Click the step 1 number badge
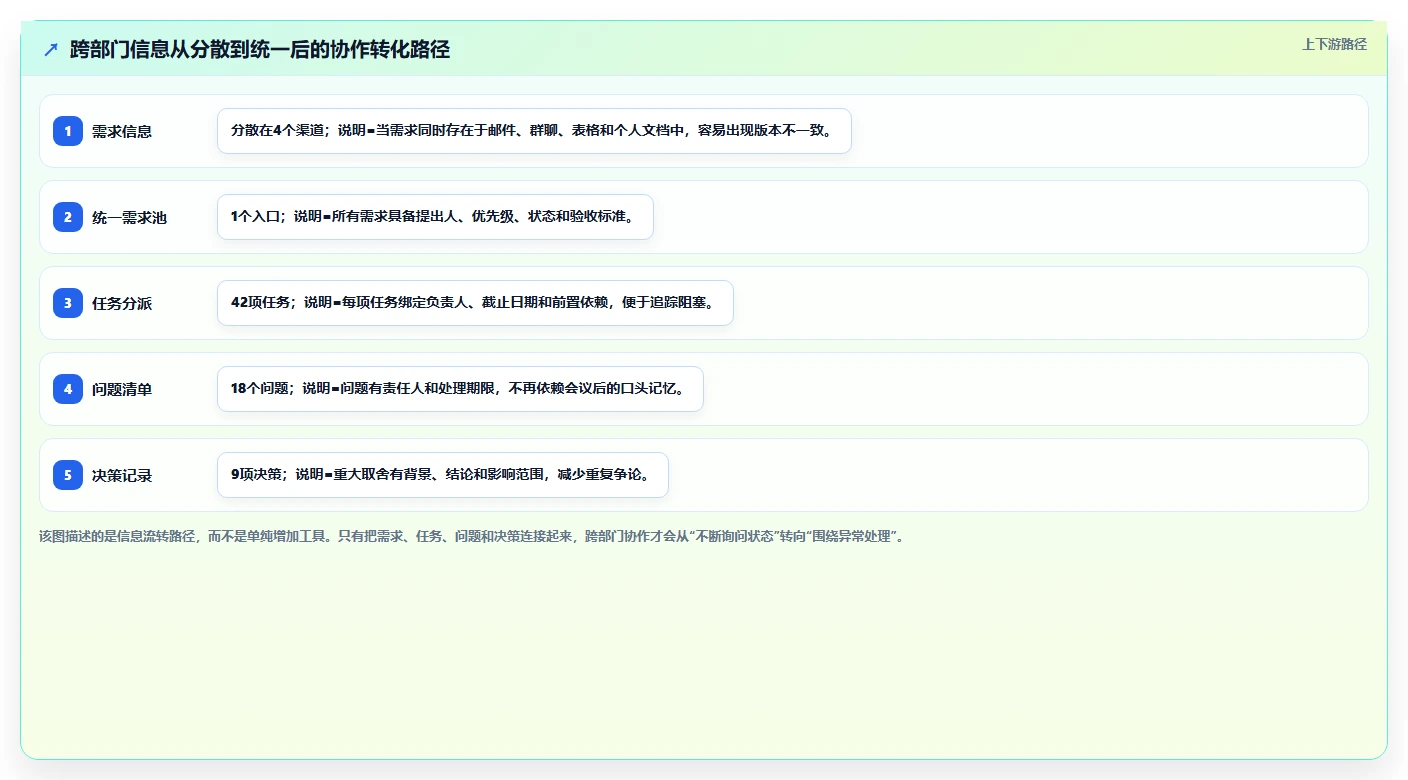This screenshot has width=1408, height=780. 68,131
